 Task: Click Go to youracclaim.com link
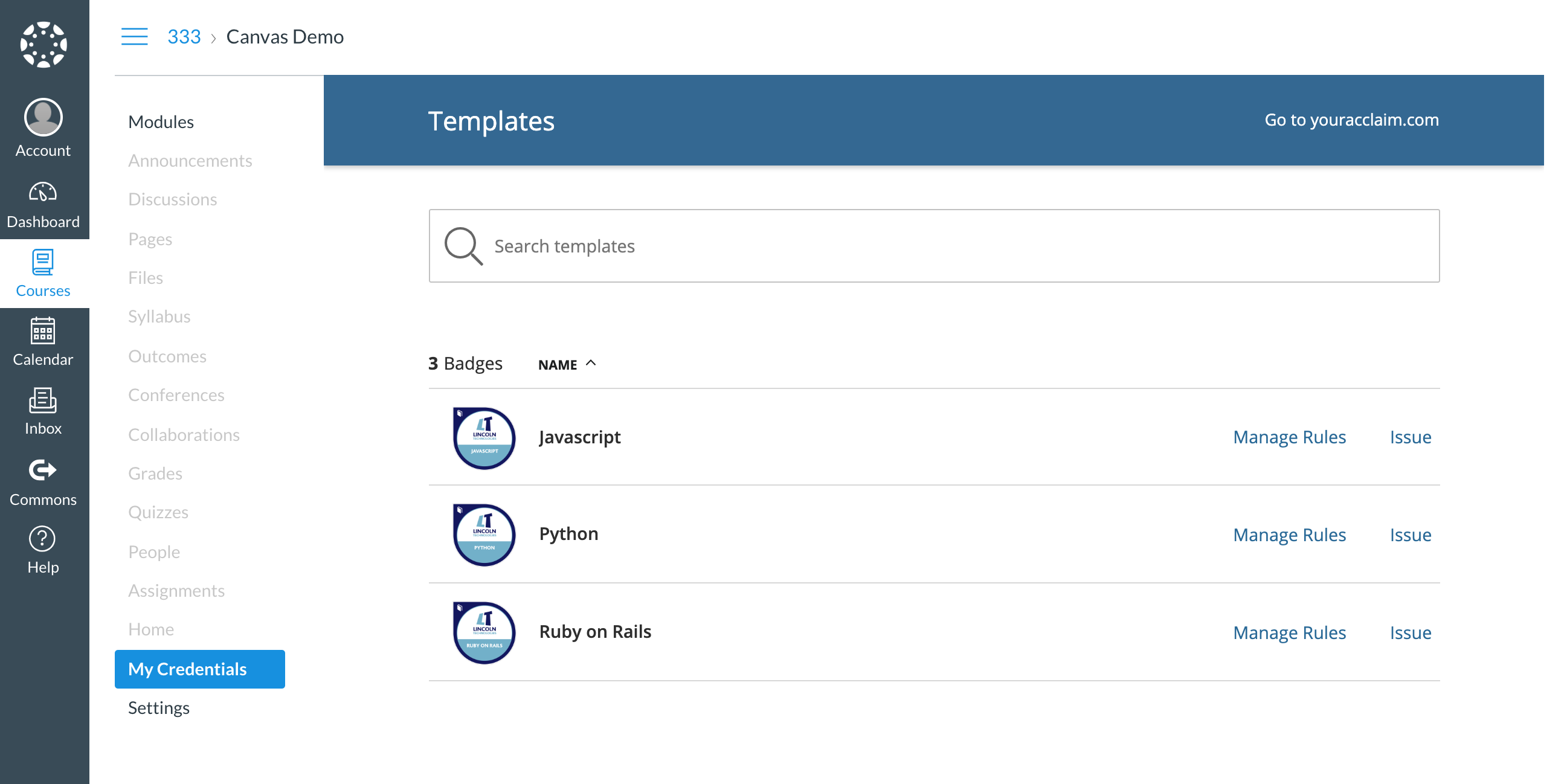click(x=1352, y=120)
